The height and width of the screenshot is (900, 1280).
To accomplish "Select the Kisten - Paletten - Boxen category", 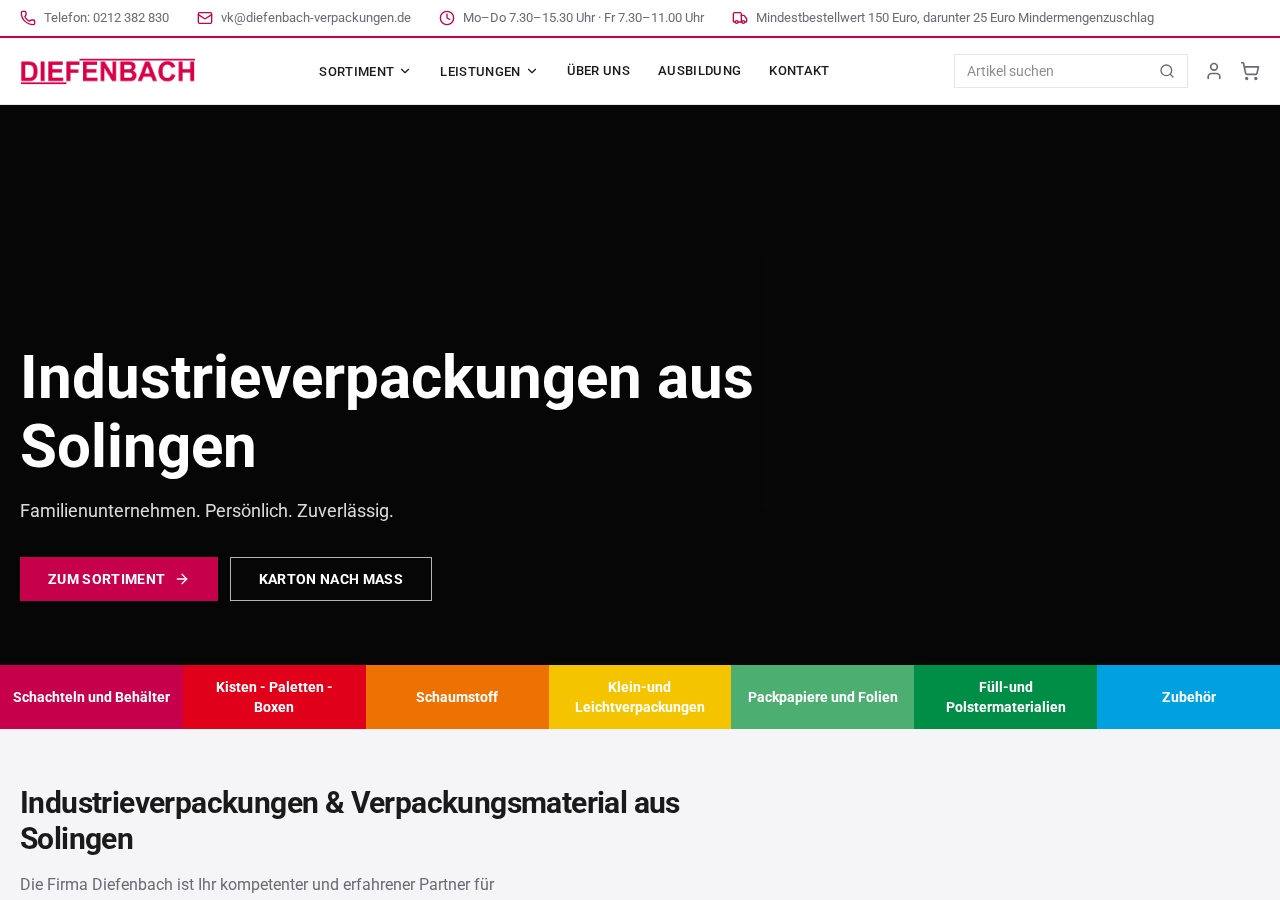I will (x=274, y=697).
